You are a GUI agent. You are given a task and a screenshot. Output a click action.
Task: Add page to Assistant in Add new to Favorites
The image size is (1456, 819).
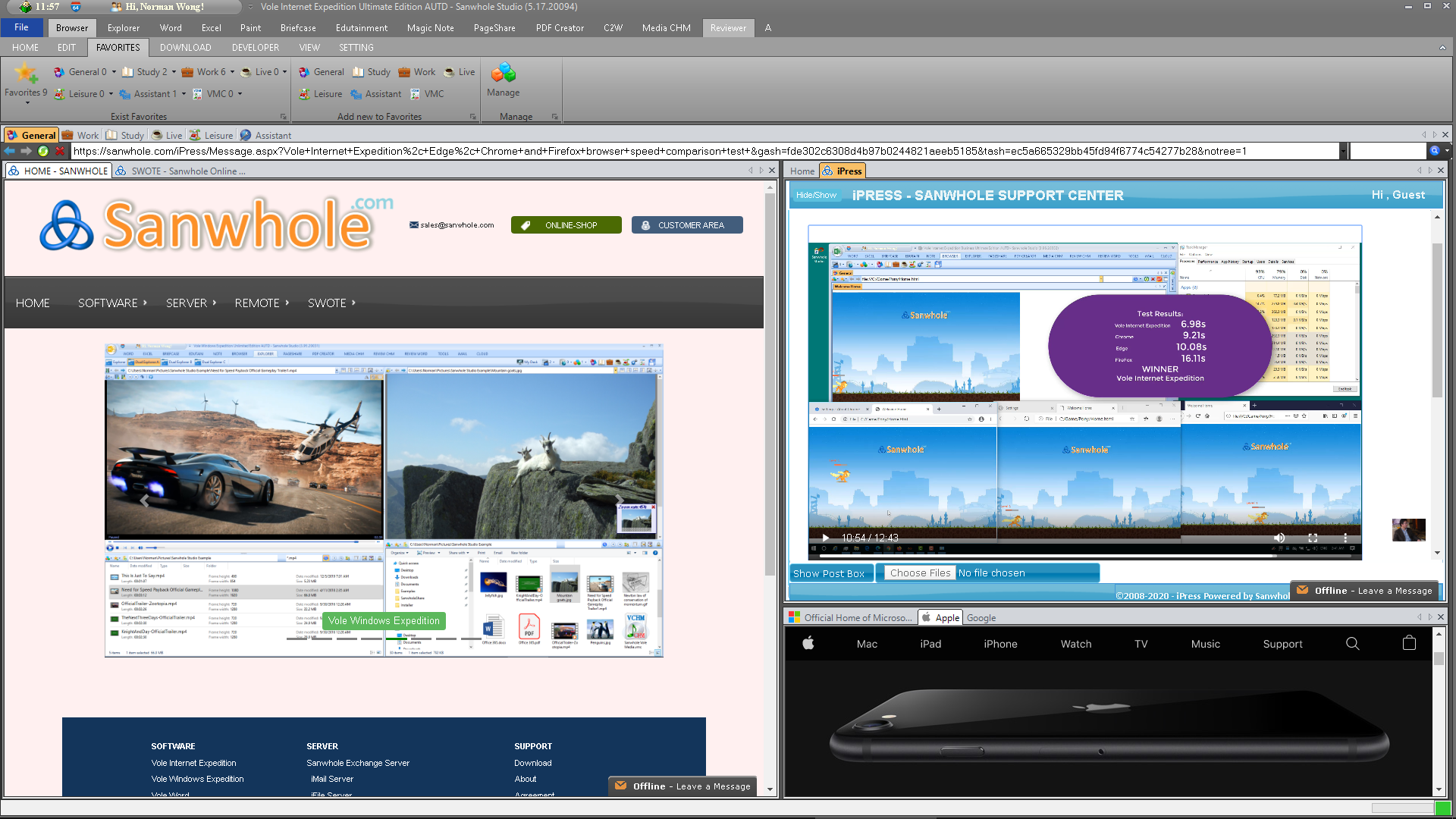pos(376,94)
